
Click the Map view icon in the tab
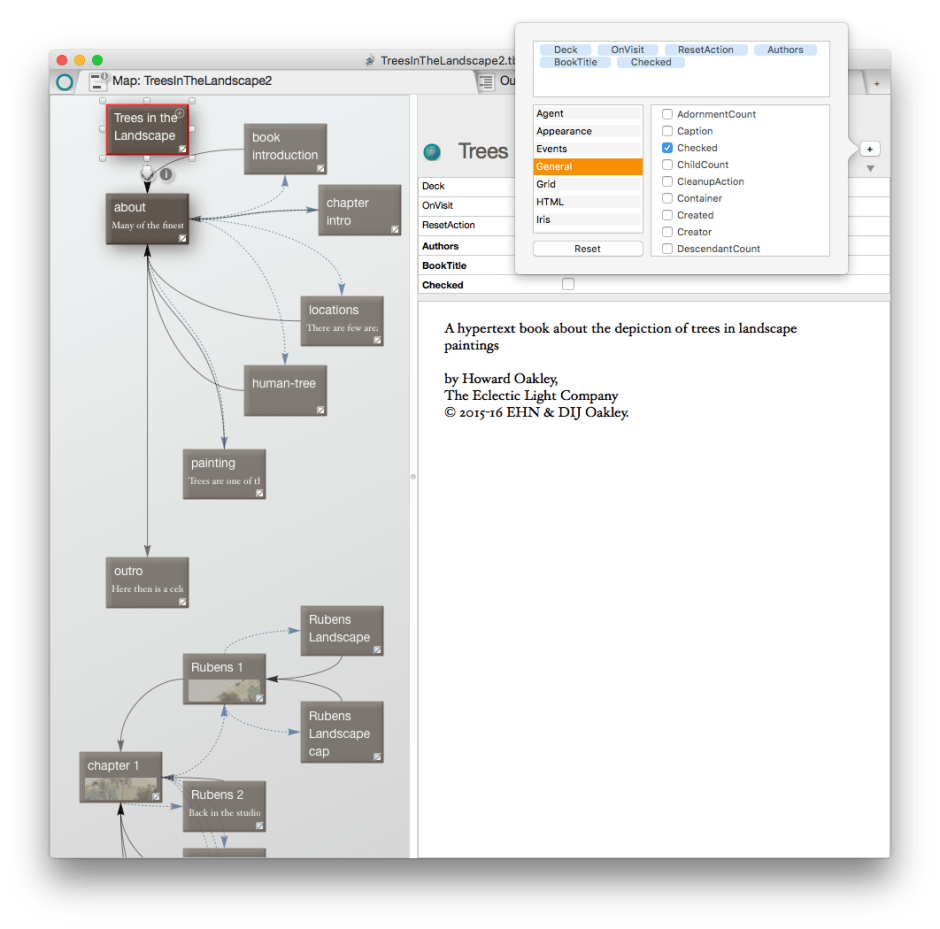pos(99,81)
